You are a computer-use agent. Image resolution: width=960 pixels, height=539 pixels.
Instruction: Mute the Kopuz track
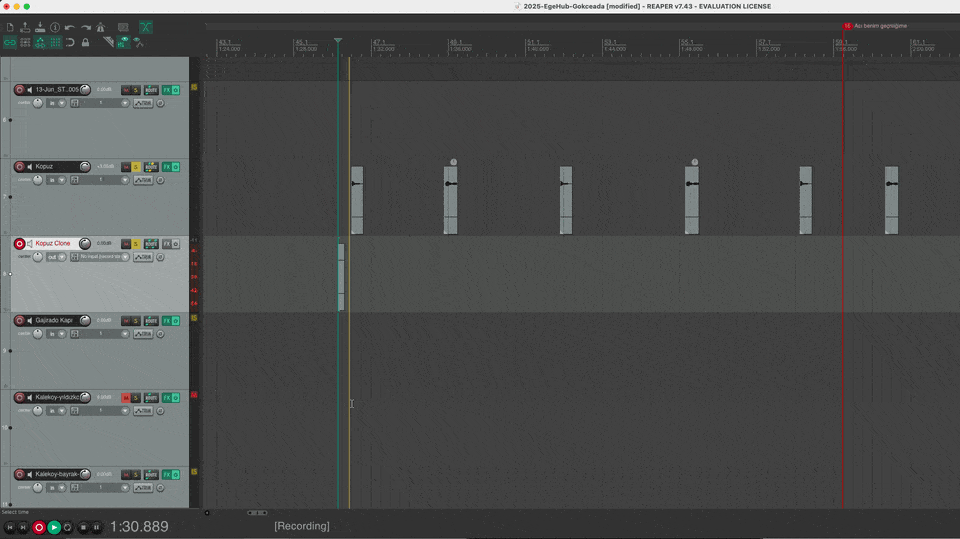[126, 167]
